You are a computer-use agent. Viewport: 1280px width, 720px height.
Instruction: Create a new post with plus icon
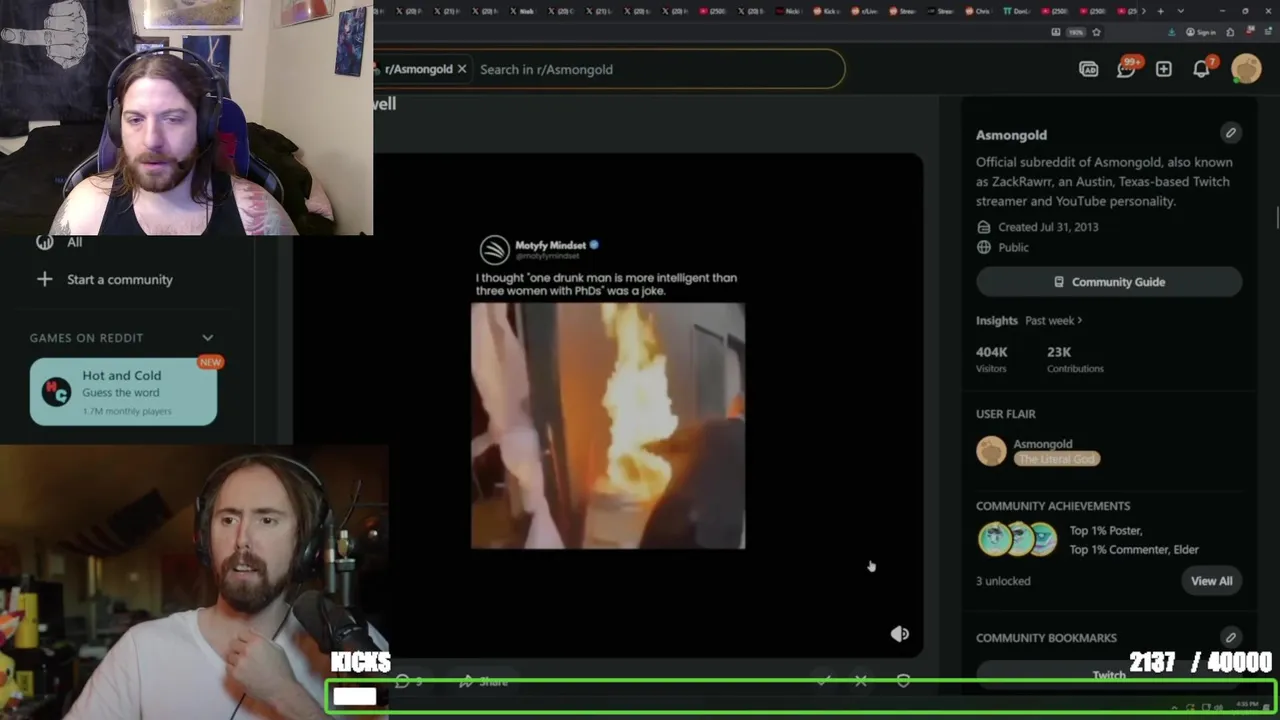click(x=1163, y=69)
